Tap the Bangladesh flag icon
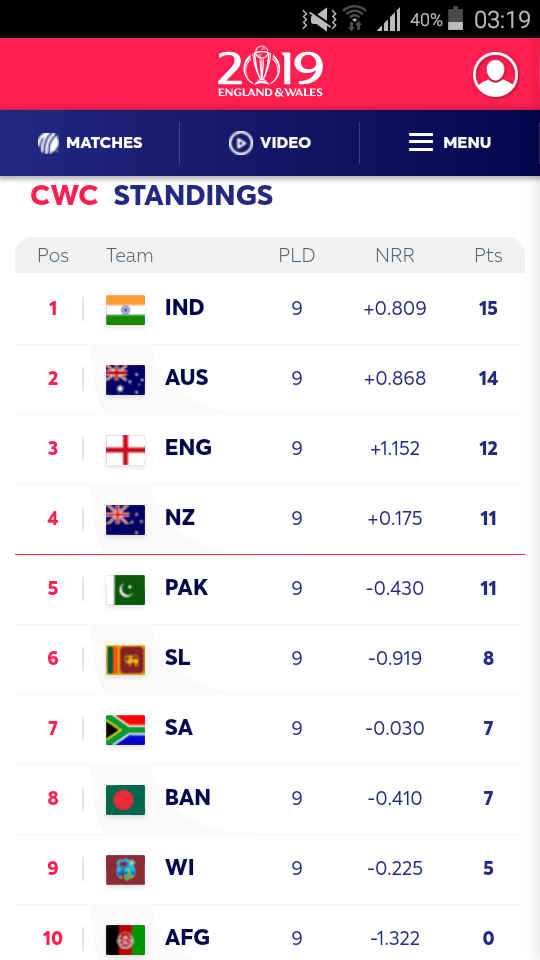The image size is (540, 960). 126,800
